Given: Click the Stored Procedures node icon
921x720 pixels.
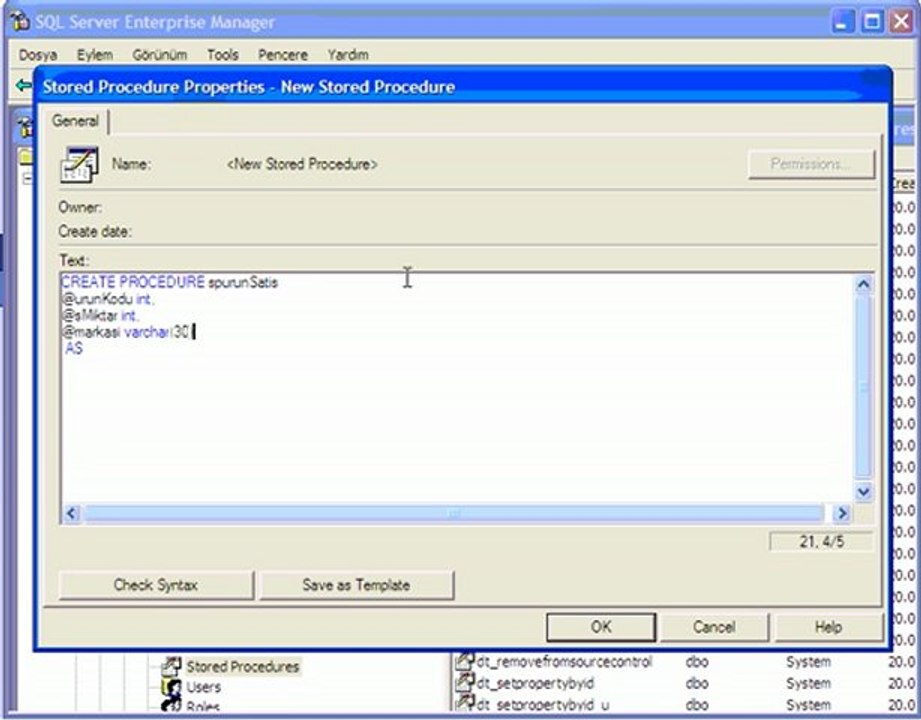Looking at the screenshot, I should (x=171, y=667).
